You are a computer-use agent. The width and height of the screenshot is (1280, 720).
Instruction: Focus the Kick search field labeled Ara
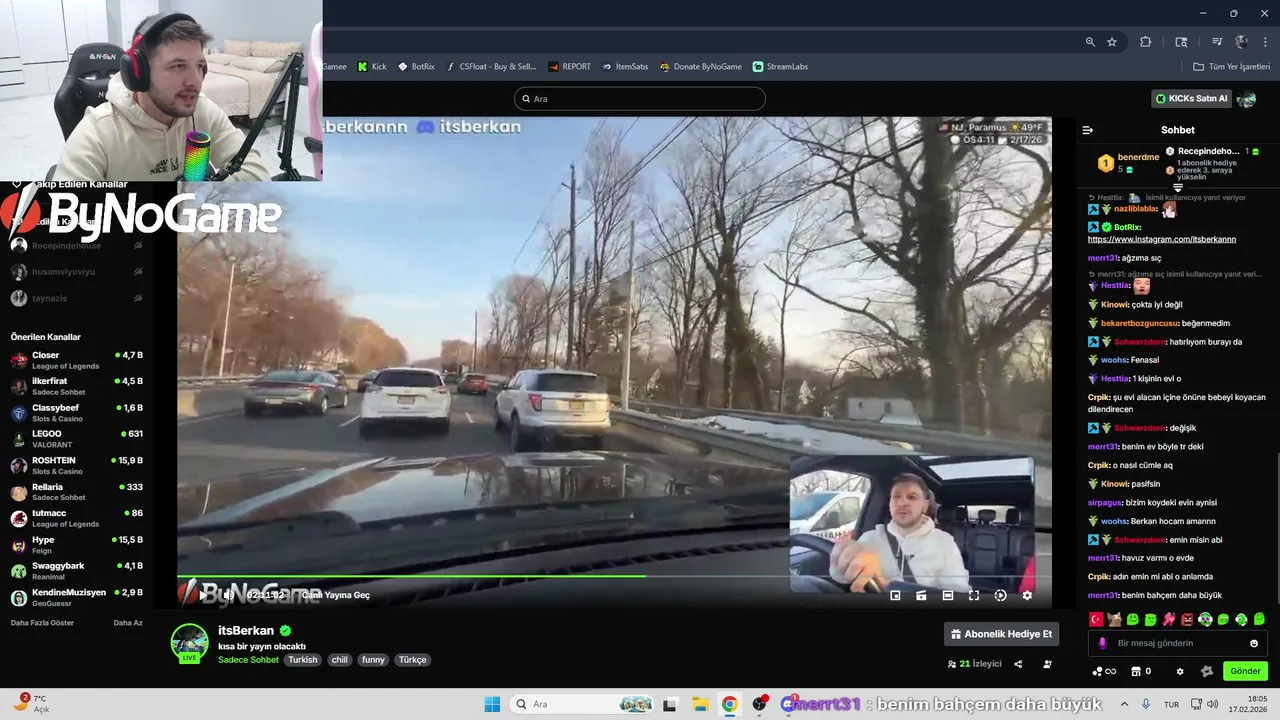tap(640, 99)
